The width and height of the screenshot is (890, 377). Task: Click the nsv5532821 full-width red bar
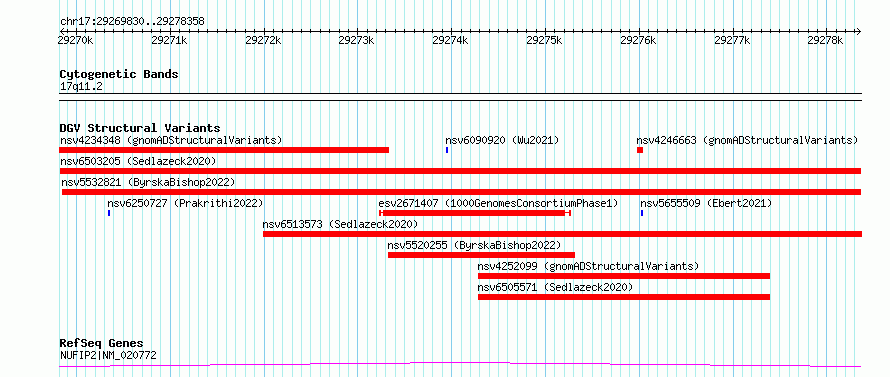461,192
